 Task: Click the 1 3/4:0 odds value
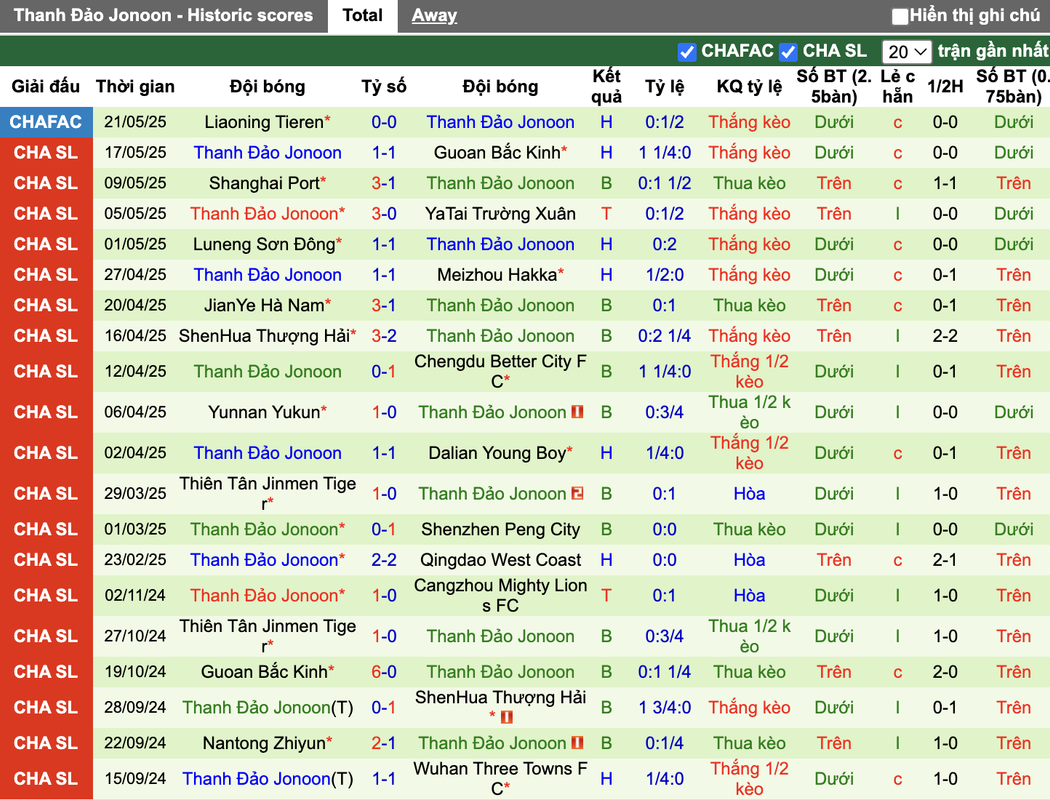[x=664, y=708]
